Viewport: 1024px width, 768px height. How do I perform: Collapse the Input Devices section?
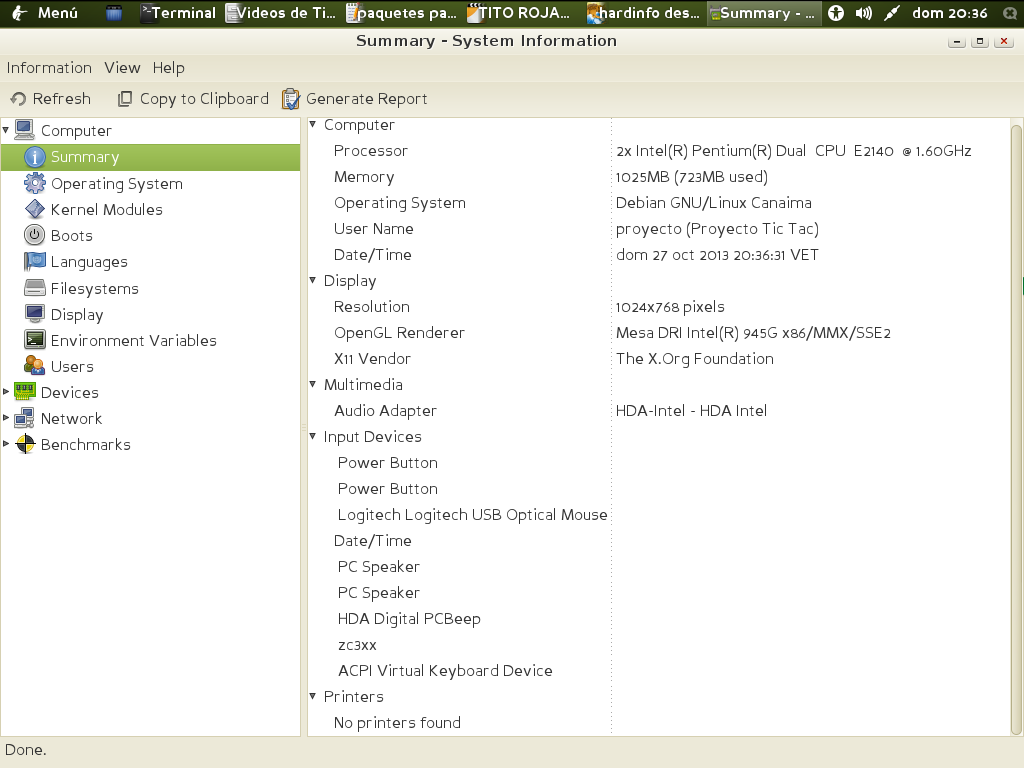click(x=313, y=437)
